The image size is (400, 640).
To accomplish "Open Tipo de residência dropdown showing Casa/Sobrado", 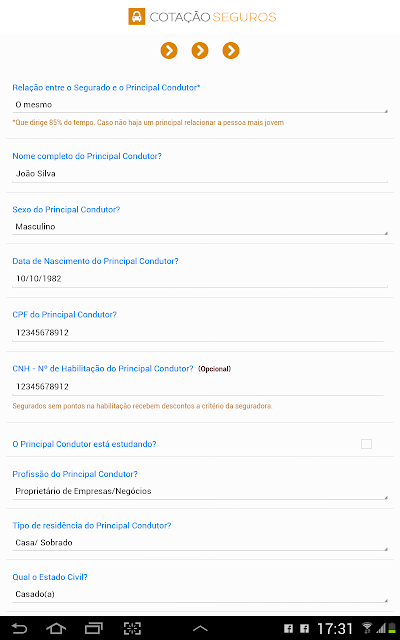I will 200,542.
